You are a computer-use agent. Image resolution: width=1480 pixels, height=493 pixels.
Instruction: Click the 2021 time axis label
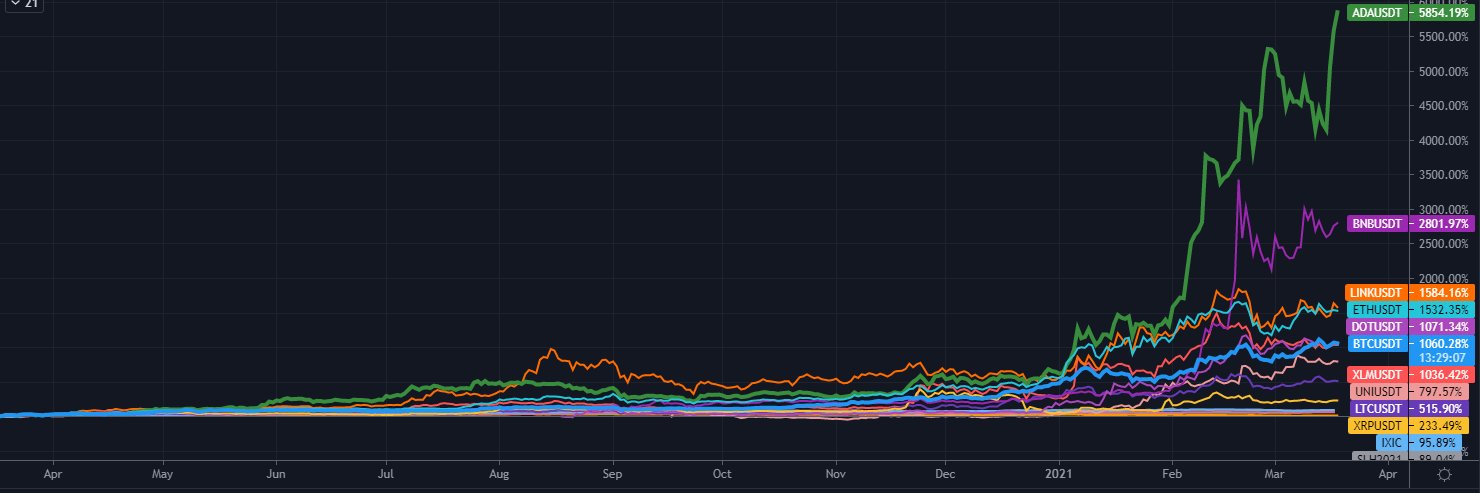coord(1058,477)
